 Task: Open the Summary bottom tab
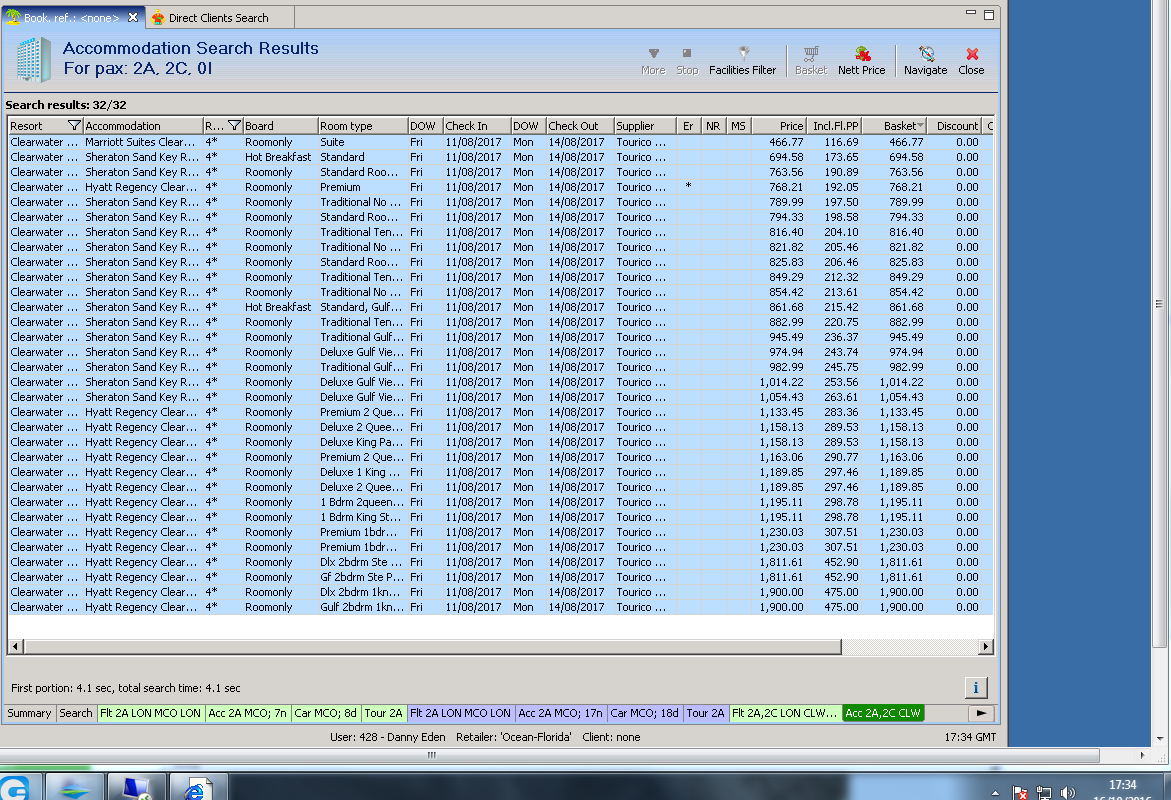click(x=29, y=713)
